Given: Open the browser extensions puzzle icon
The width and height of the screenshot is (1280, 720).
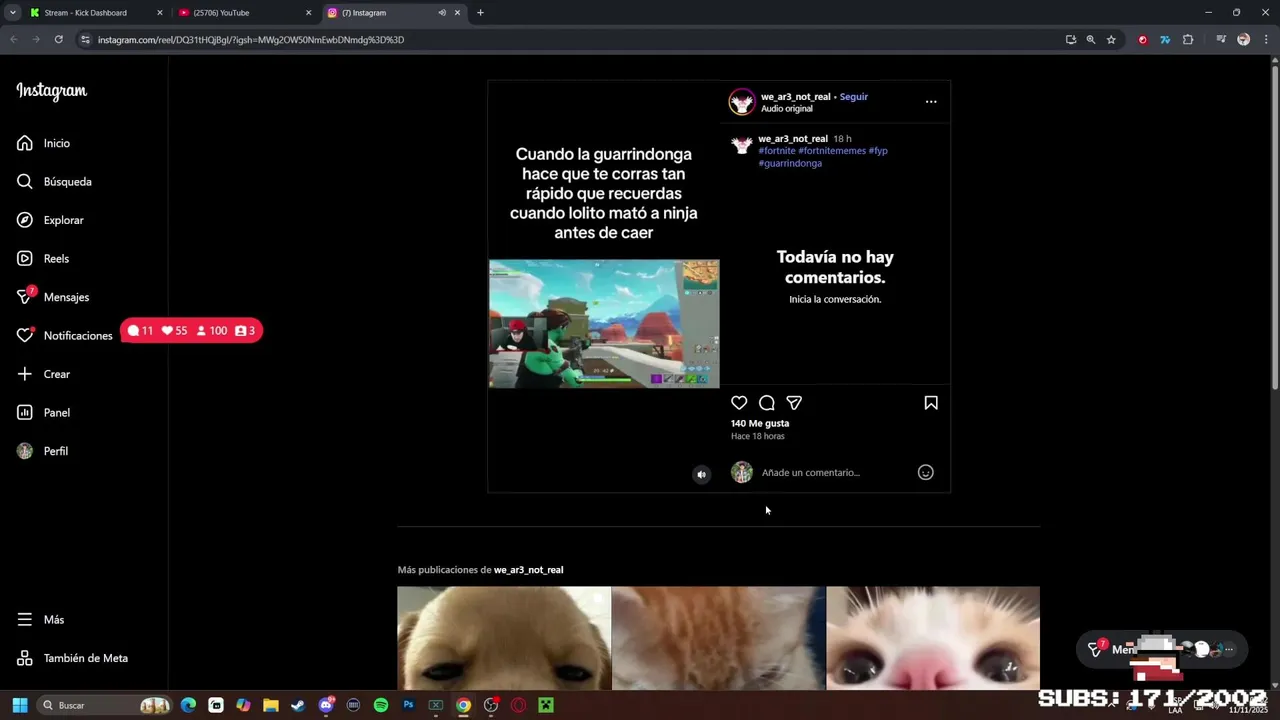Looking at the screenshot, I should click(1188, 40).
